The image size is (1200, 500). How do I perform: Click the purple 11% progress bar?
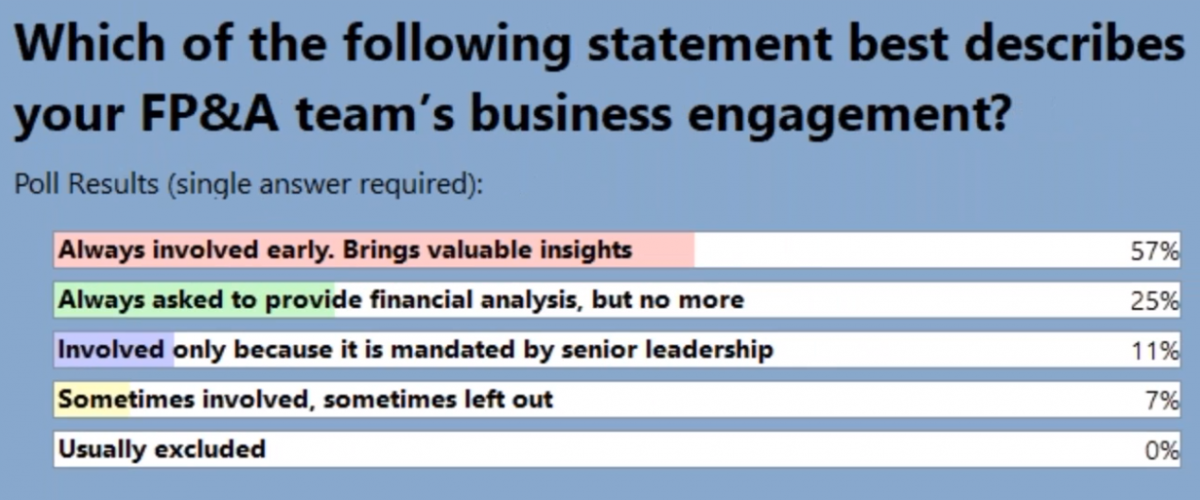tap(114, 350)
